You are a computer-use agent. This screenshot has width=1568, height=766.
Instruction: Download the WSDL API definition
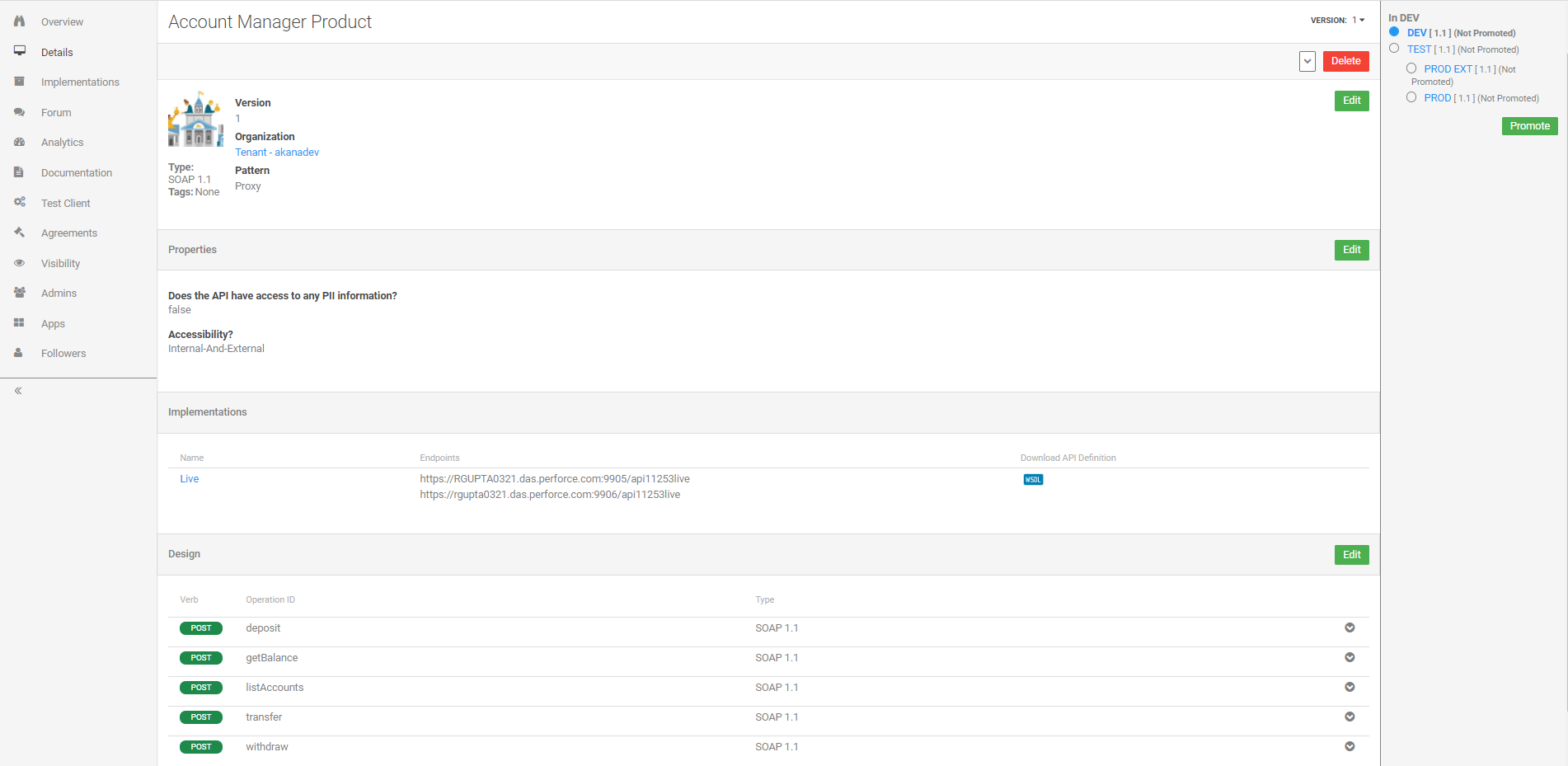coord(1032,479)
